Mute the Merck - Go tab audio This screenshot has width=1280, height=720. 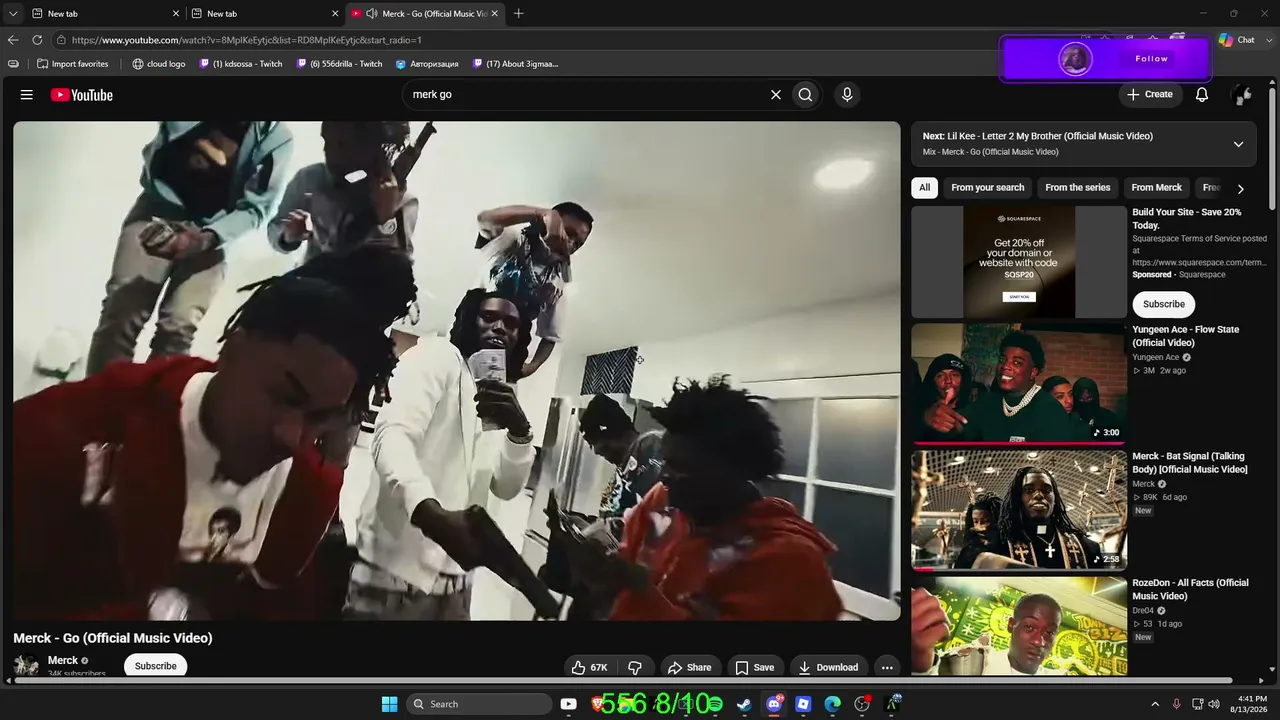[371, 14]
